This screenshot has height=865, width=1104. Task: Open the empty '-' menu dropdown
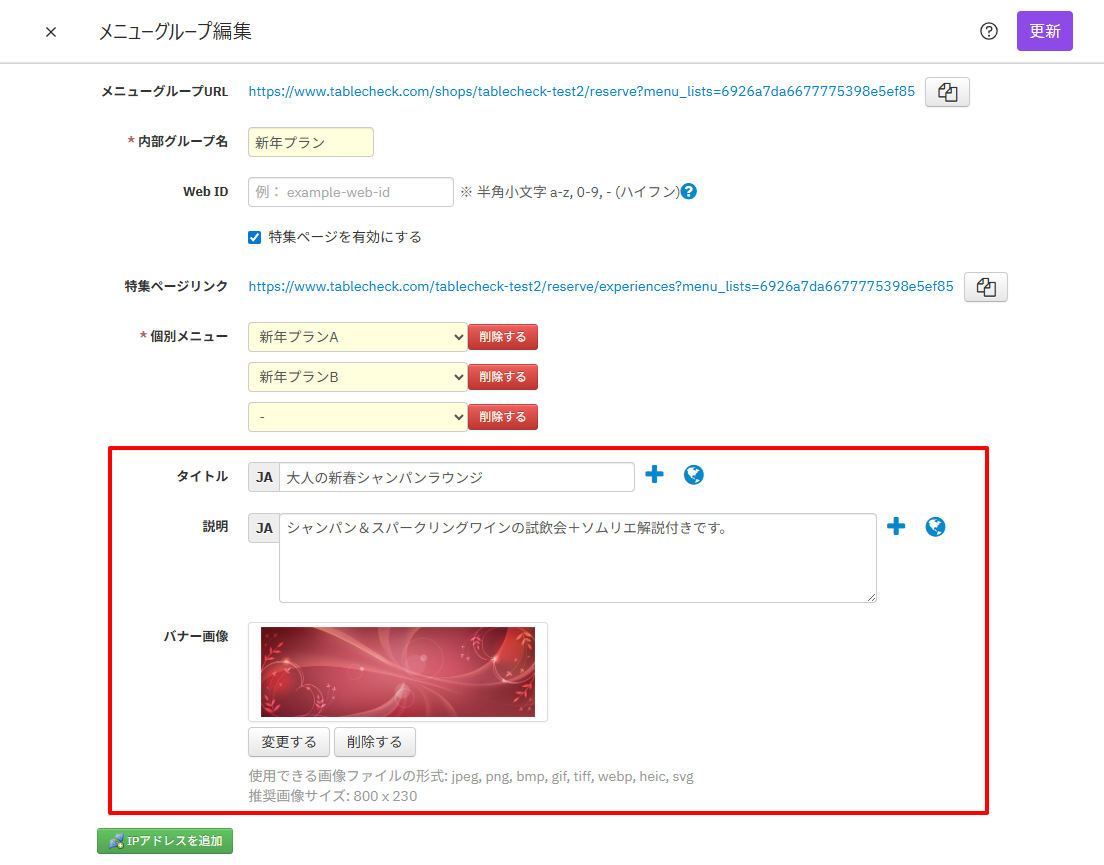click(x=358, y=417)
